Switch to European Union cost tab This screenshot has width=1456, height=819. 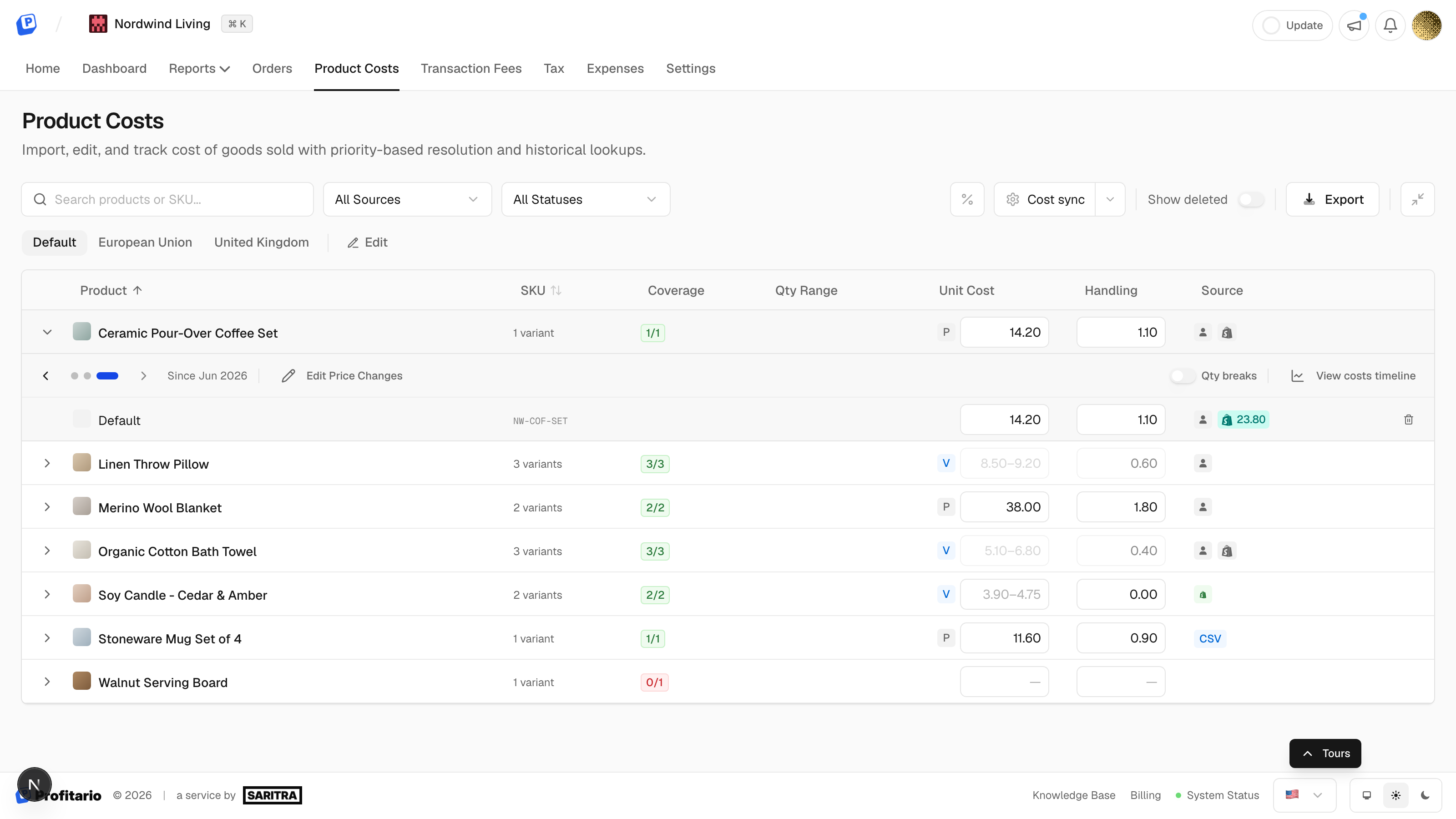[145, 243]
